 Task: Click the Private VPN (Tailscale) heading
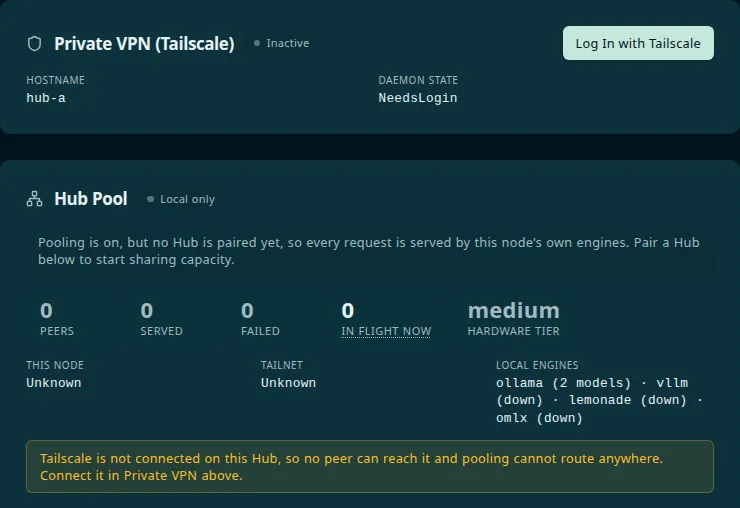click(144, 43)
